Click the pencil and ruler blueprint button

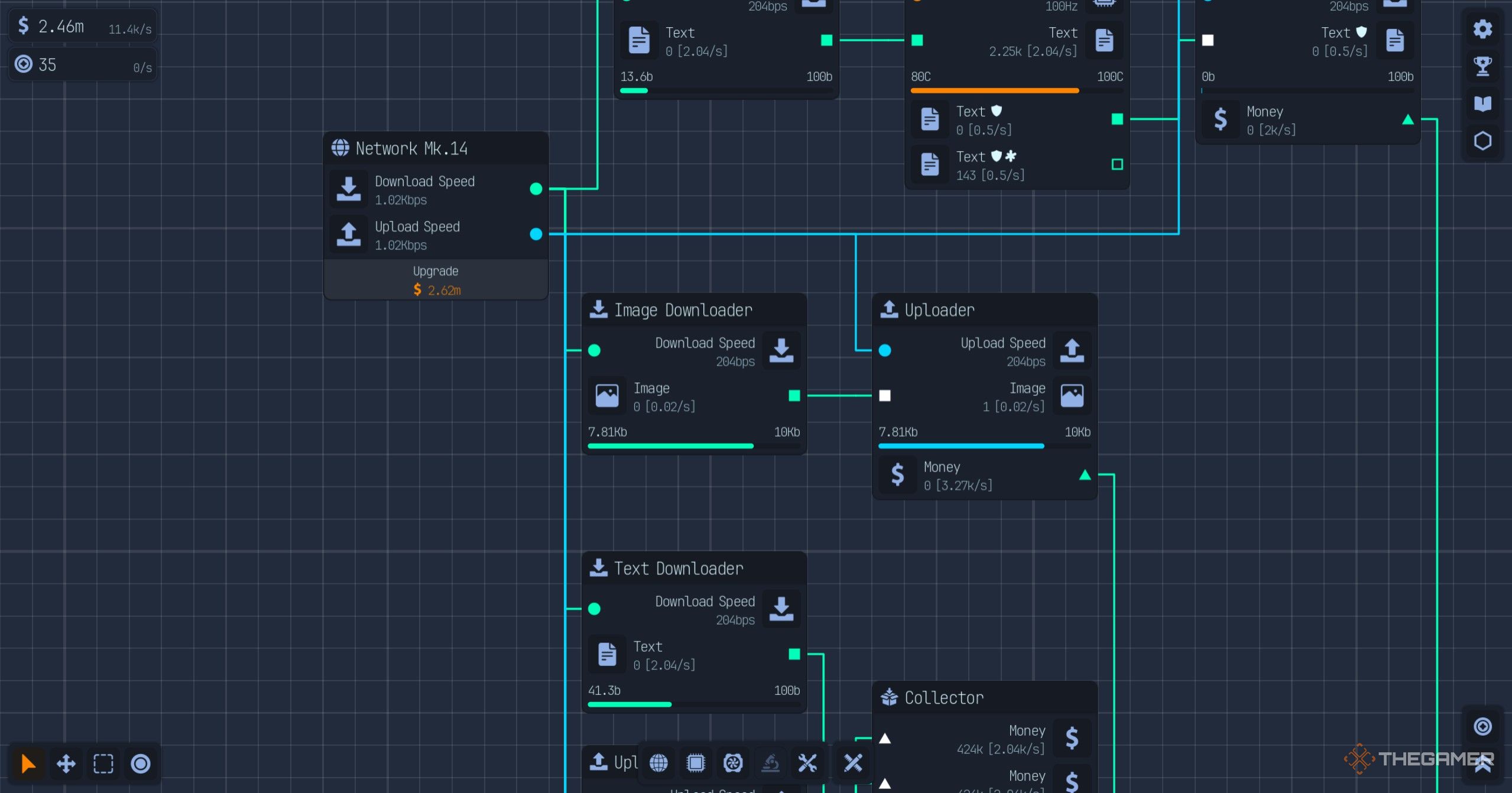(853, 763)
